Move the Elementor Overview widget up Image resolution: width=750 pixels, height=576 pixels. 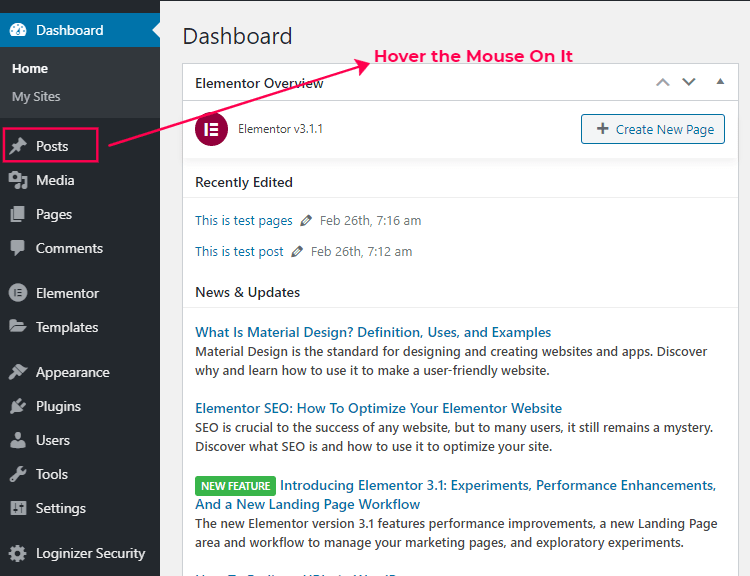pyautogui.click(x=662, y=82)
